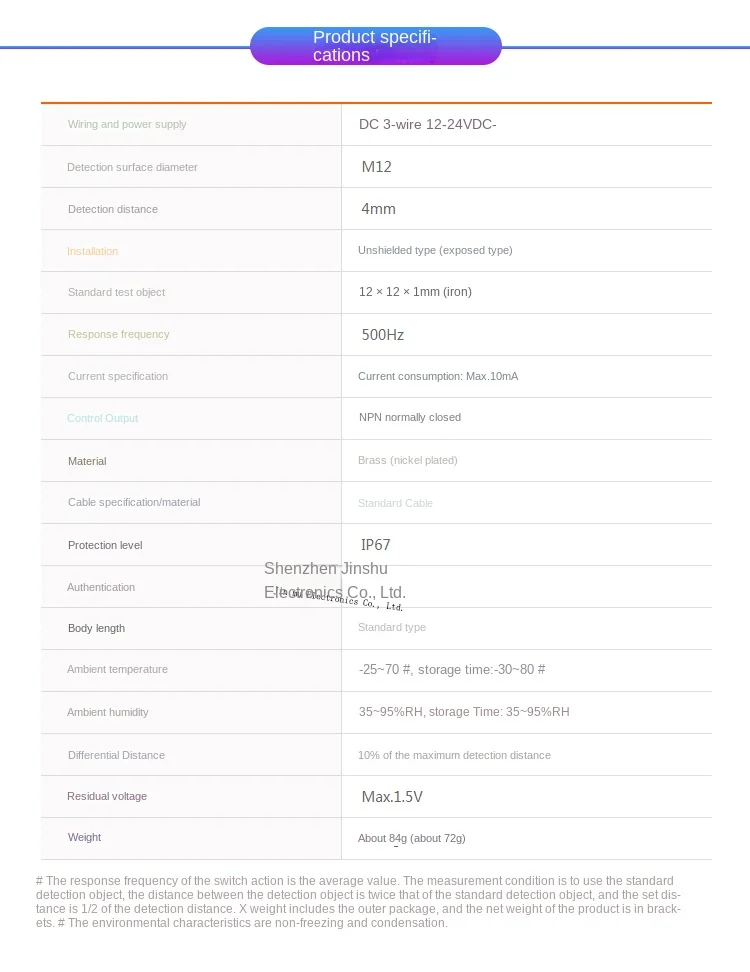
Task: Select the Ambient temperature range value
Action: point(452,669)
